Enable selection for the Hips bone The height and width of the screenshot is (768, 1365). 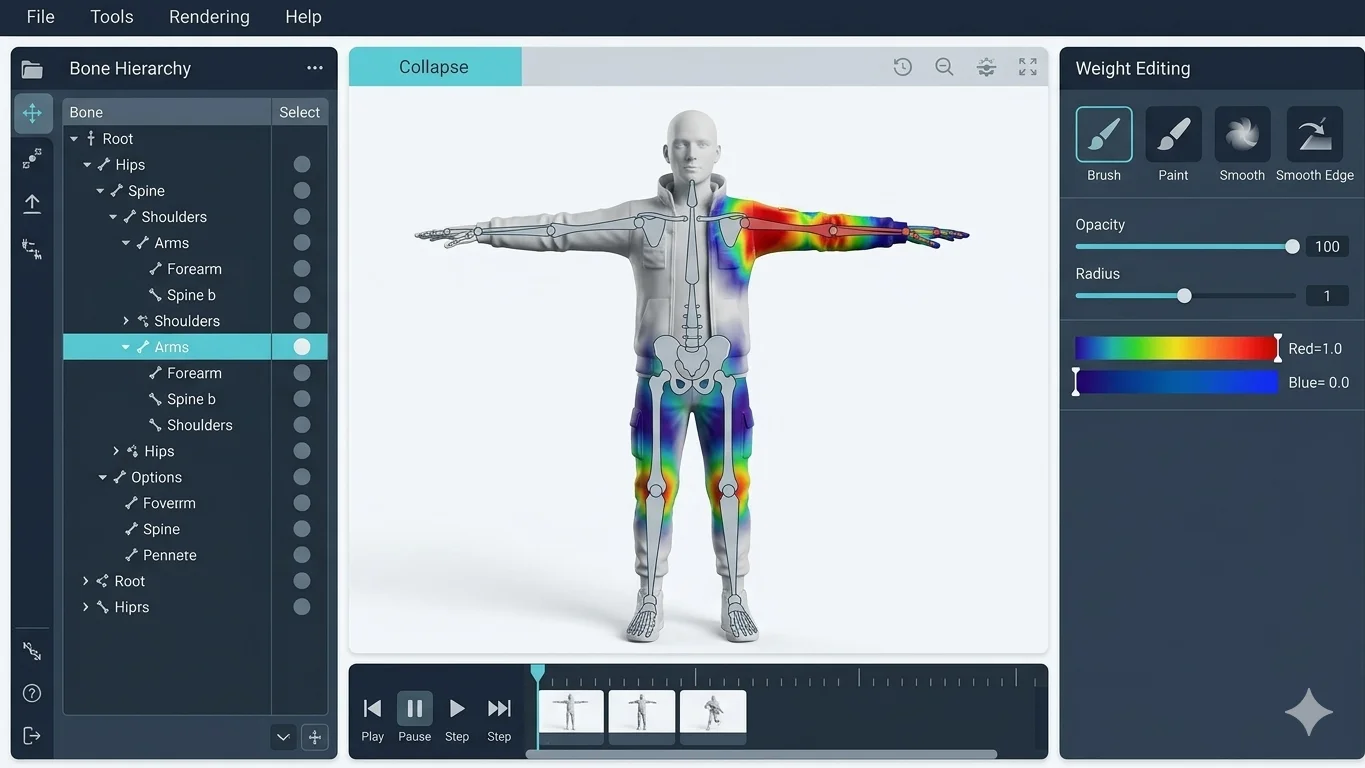click(x=301, y=164)
